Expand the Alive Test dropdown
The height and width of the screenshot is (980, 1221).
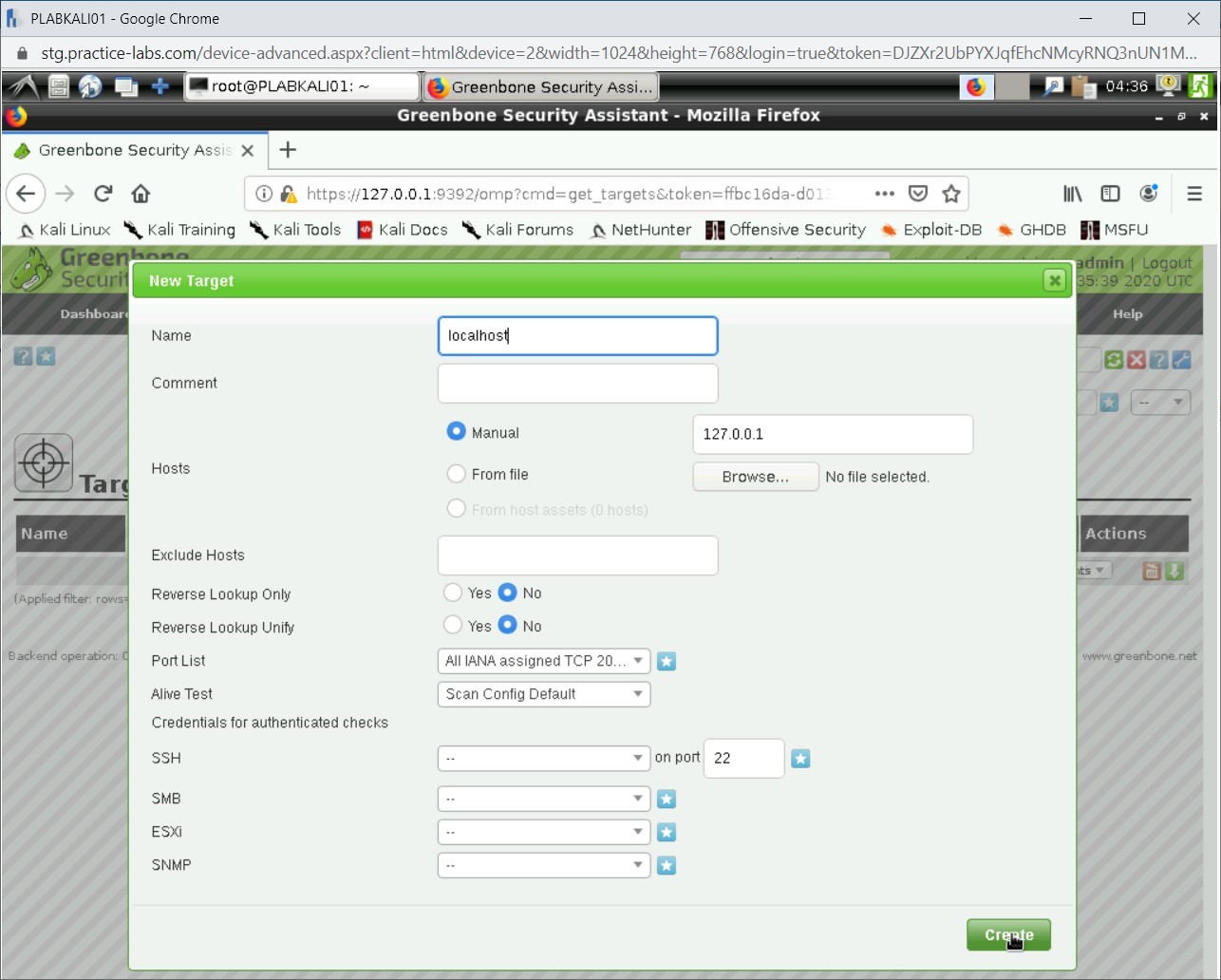pyautogui.click(x=544, y=694)
